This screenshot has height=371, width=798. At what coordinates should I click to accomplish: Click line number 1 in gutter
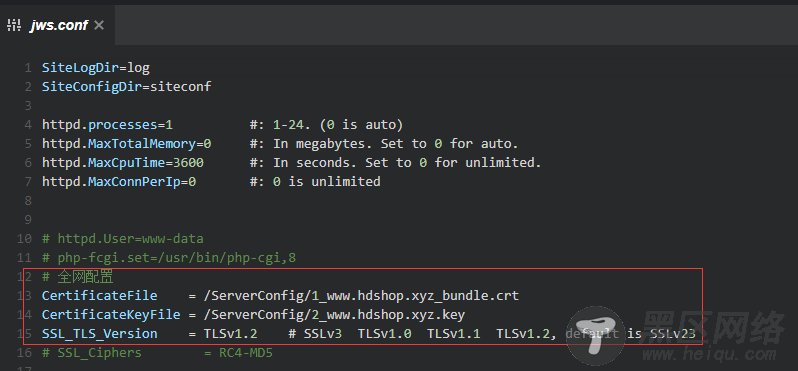pos(27,68)
